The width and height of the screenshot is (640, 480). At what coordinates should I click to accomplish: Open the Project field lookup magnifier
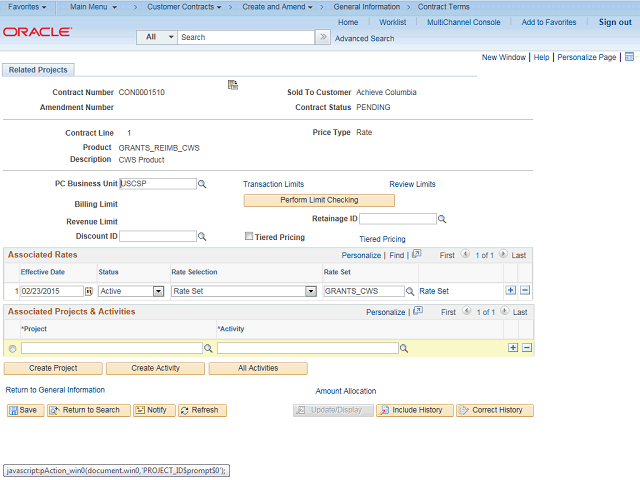(208, 348)
